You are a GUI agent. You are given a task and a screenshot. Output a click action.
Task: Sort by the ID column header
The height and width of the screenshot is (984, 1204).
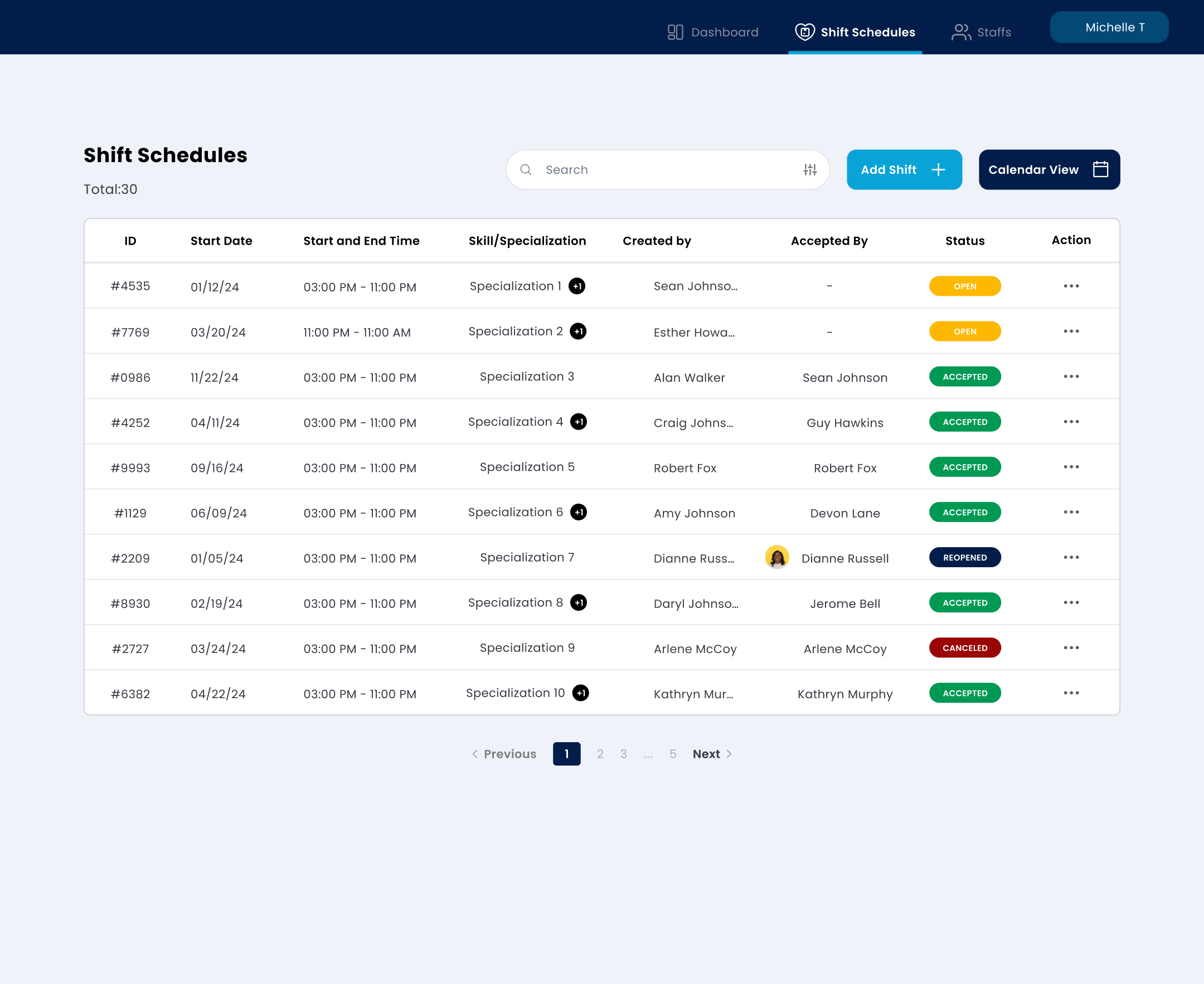pyautogui.click(x=130, y=240)
